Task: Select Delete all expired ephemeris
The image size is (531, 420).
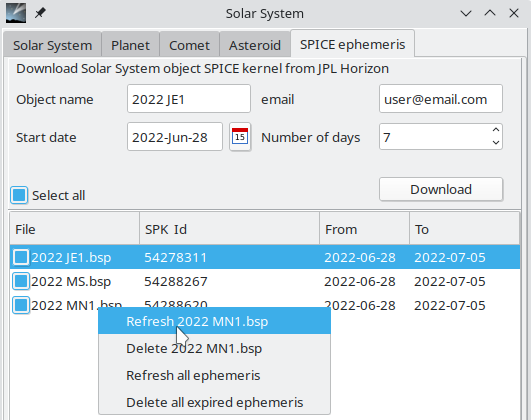Action: 214,402
